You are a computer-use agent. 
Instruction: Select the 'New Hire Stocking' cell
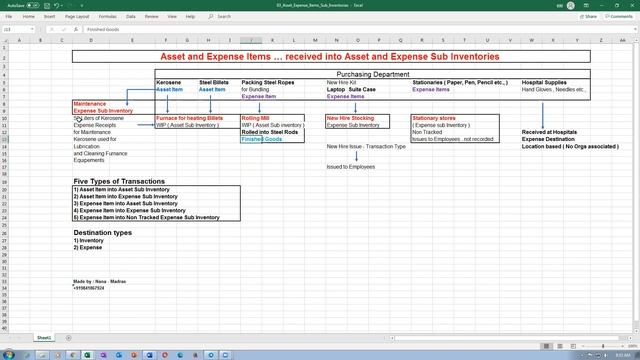[x=350, y=118]
